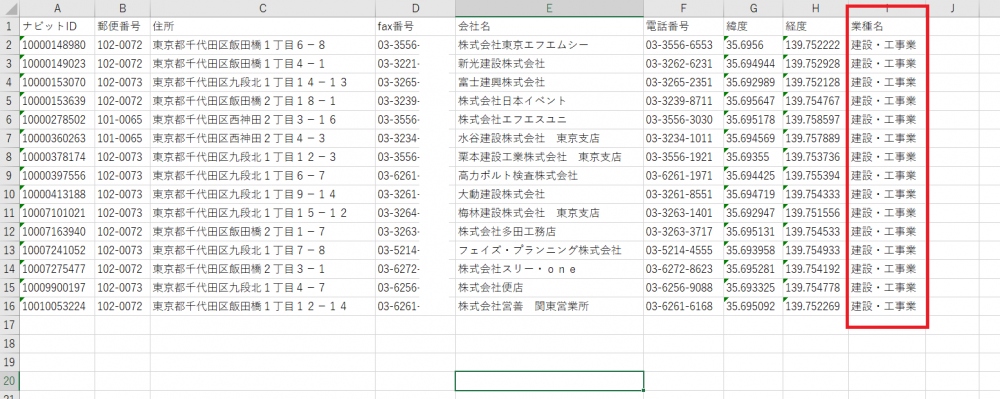This screenshot has width=1000, height=399.
Task: Click the 住所 header cell
Action: (x=263, y=27)
